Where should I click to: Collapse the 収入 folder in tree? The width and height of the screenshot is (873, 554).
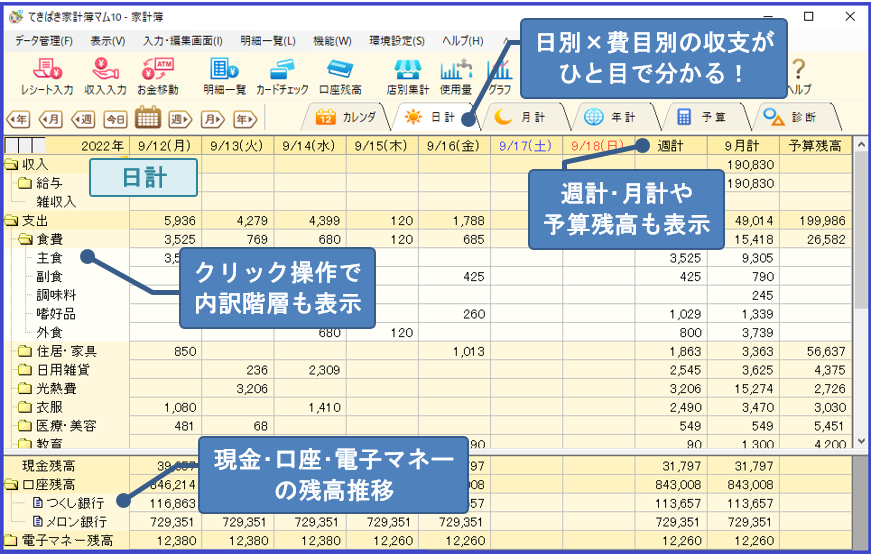(11, 165)
